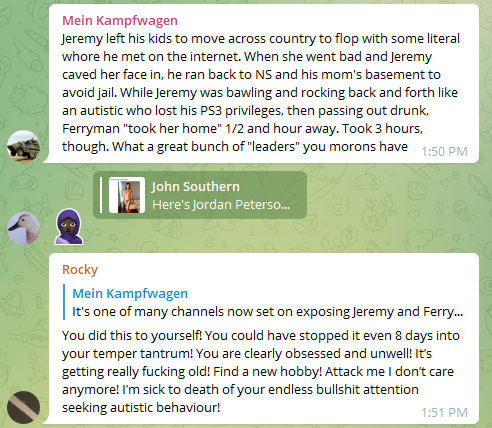Screen dimensions: 492x428
Task: Click John Southern name in reply preview
Action: 196,187
